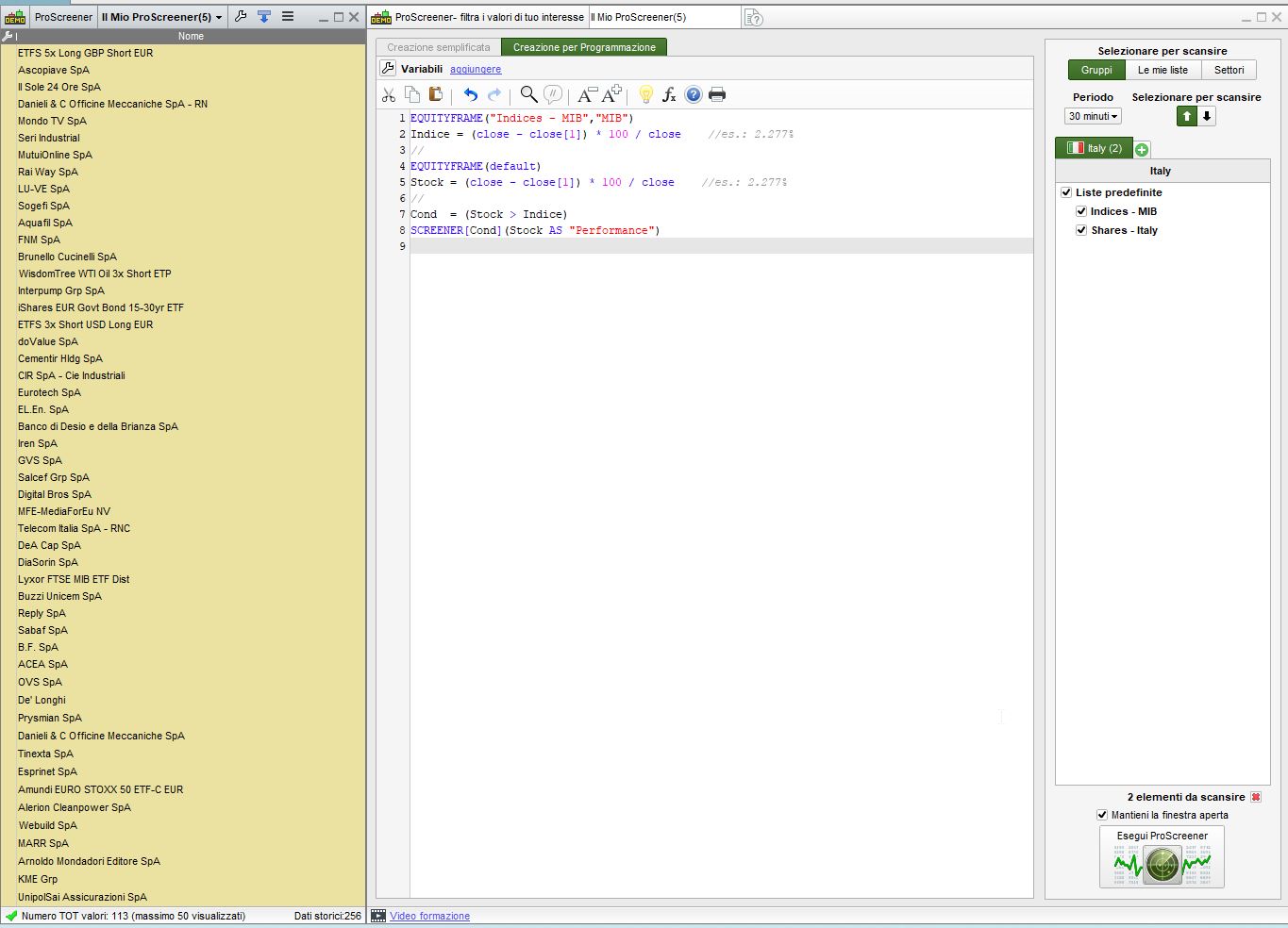Uncheck the Indices - MIB list
Viewport: 1288px width, 928px height.
1081,211
